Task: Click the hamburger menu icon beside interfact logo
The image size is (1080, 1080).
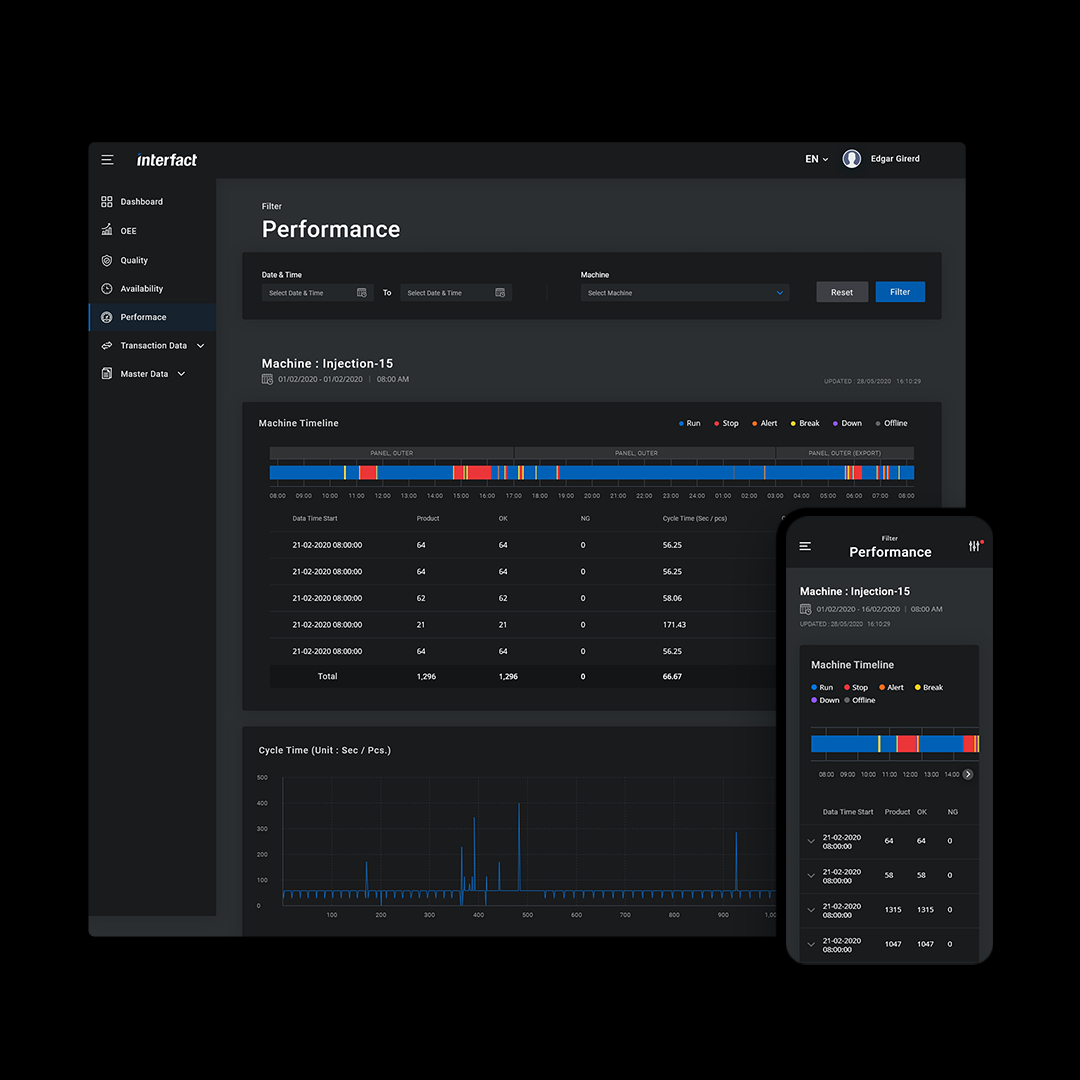Action: 107,160
